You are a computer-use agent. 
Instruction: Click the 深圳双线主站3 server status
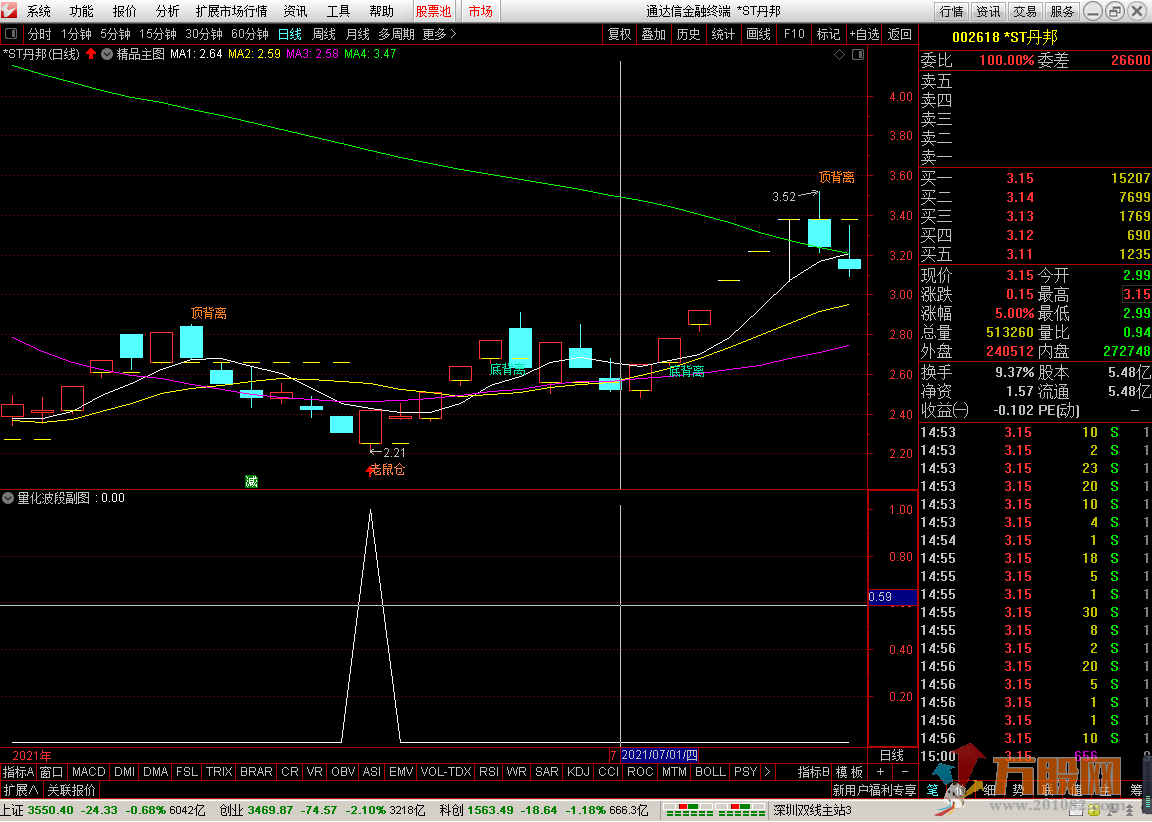coord(813,810)
